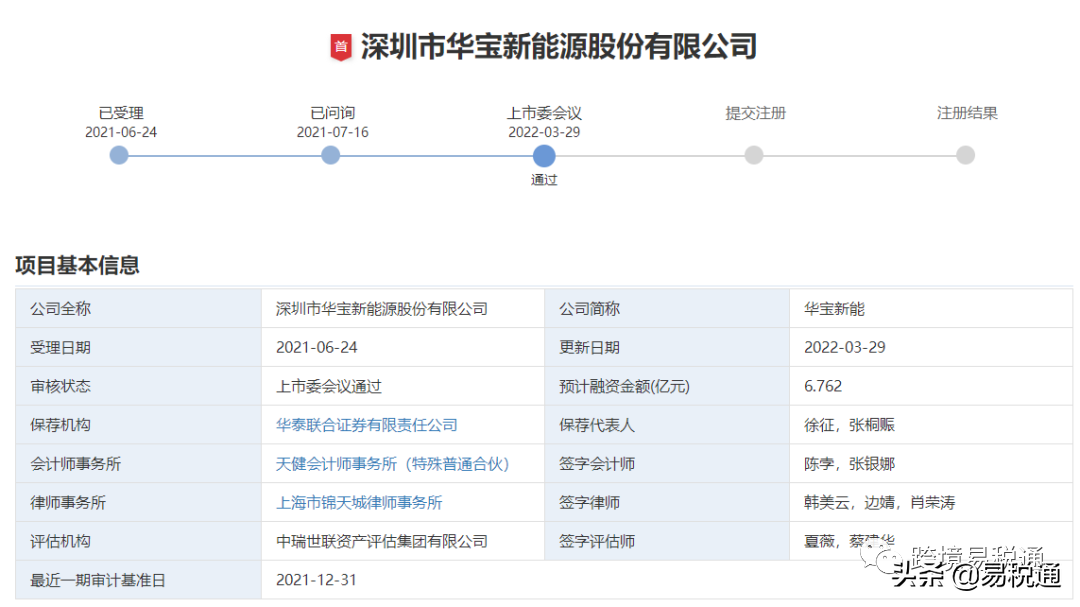
Task: Click the 受理日期 label cell
Action: [138, 347]
